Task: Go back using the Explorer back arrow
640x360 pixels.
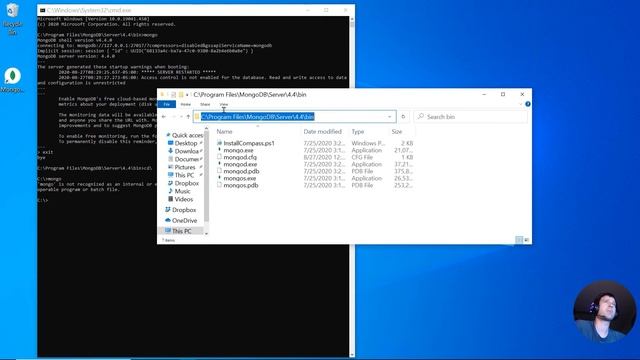Action: coord(164,117)
